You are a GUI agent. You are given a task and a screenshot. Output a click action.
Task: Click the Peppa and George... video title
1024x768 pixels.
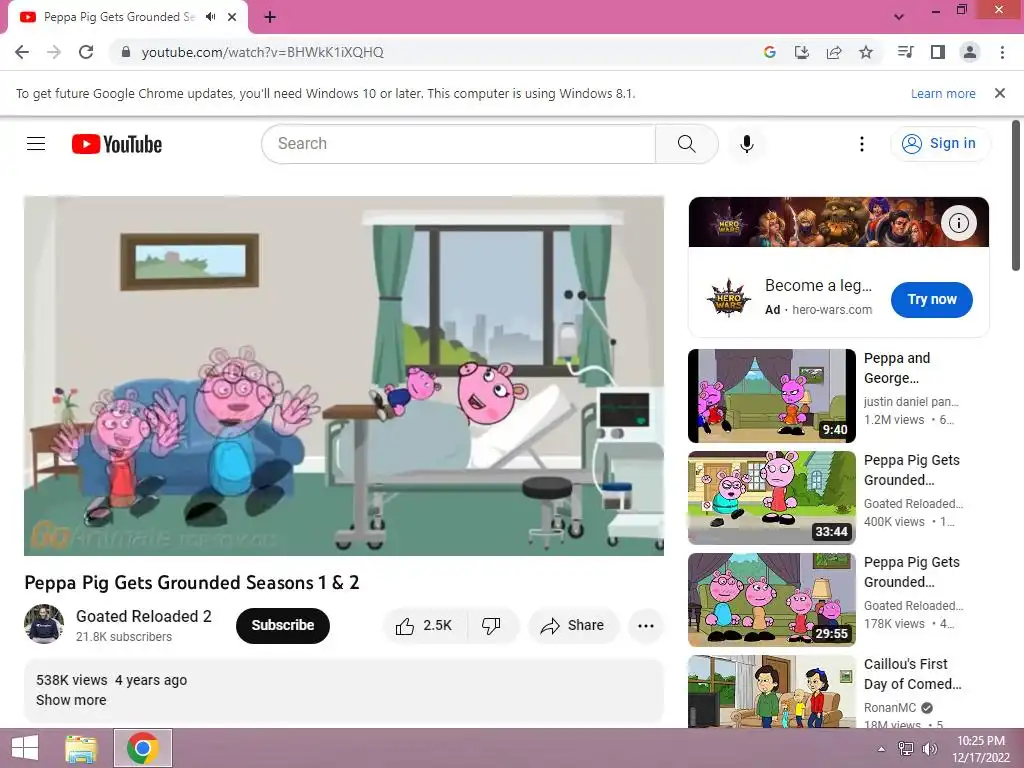click(897, 368)
